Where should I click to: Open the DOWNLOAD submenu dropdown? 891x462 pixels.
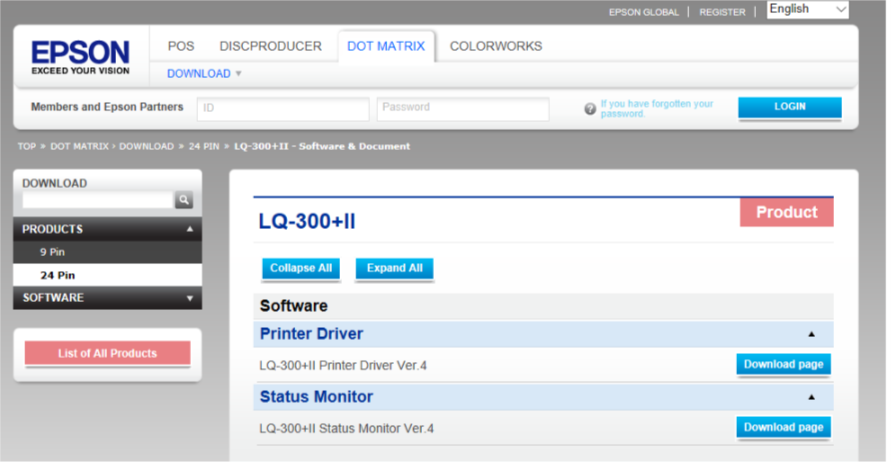[x=204, y=73]
